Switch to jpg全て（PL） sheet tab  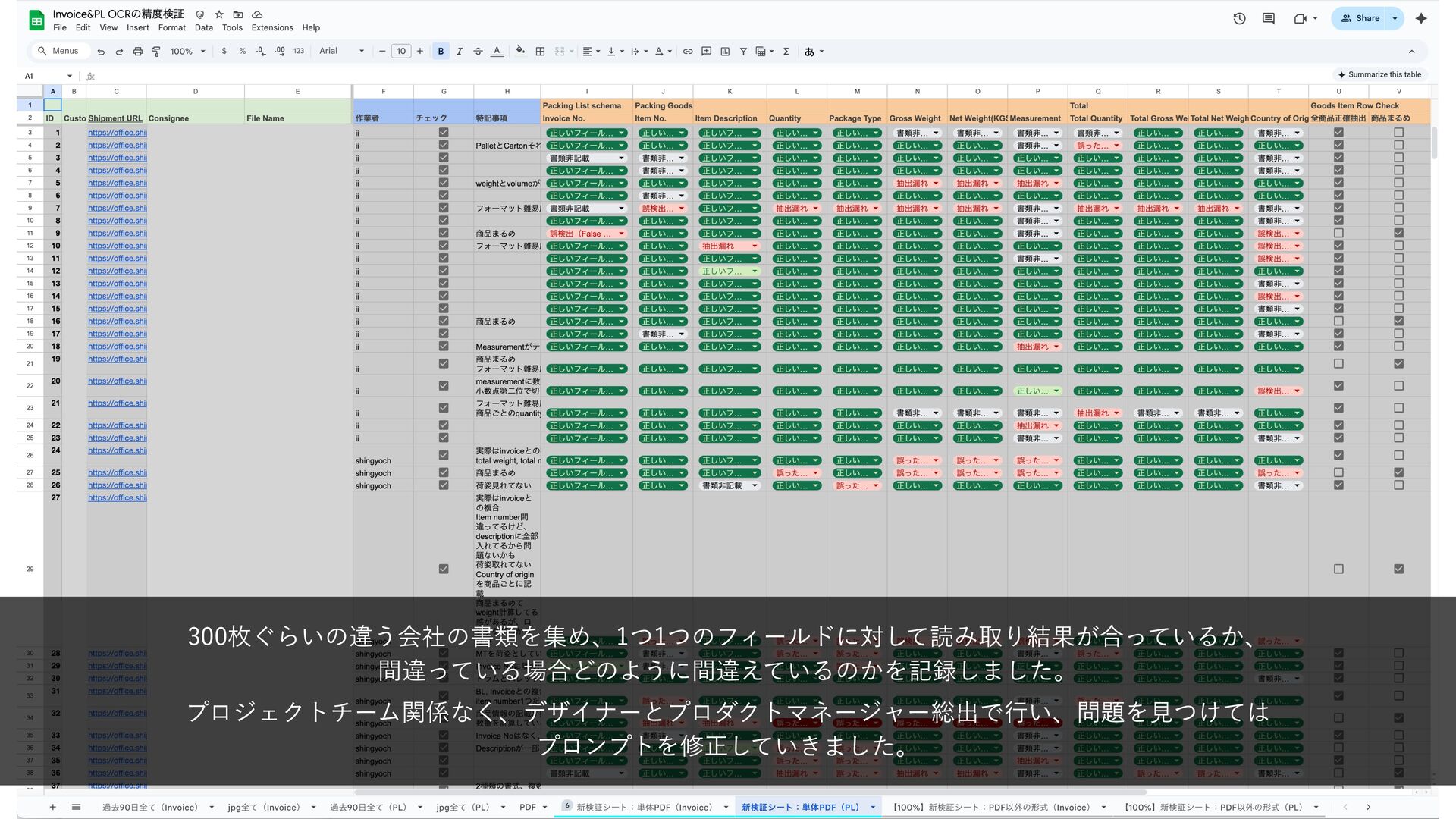pyautogui.click(x=463, y=808)
